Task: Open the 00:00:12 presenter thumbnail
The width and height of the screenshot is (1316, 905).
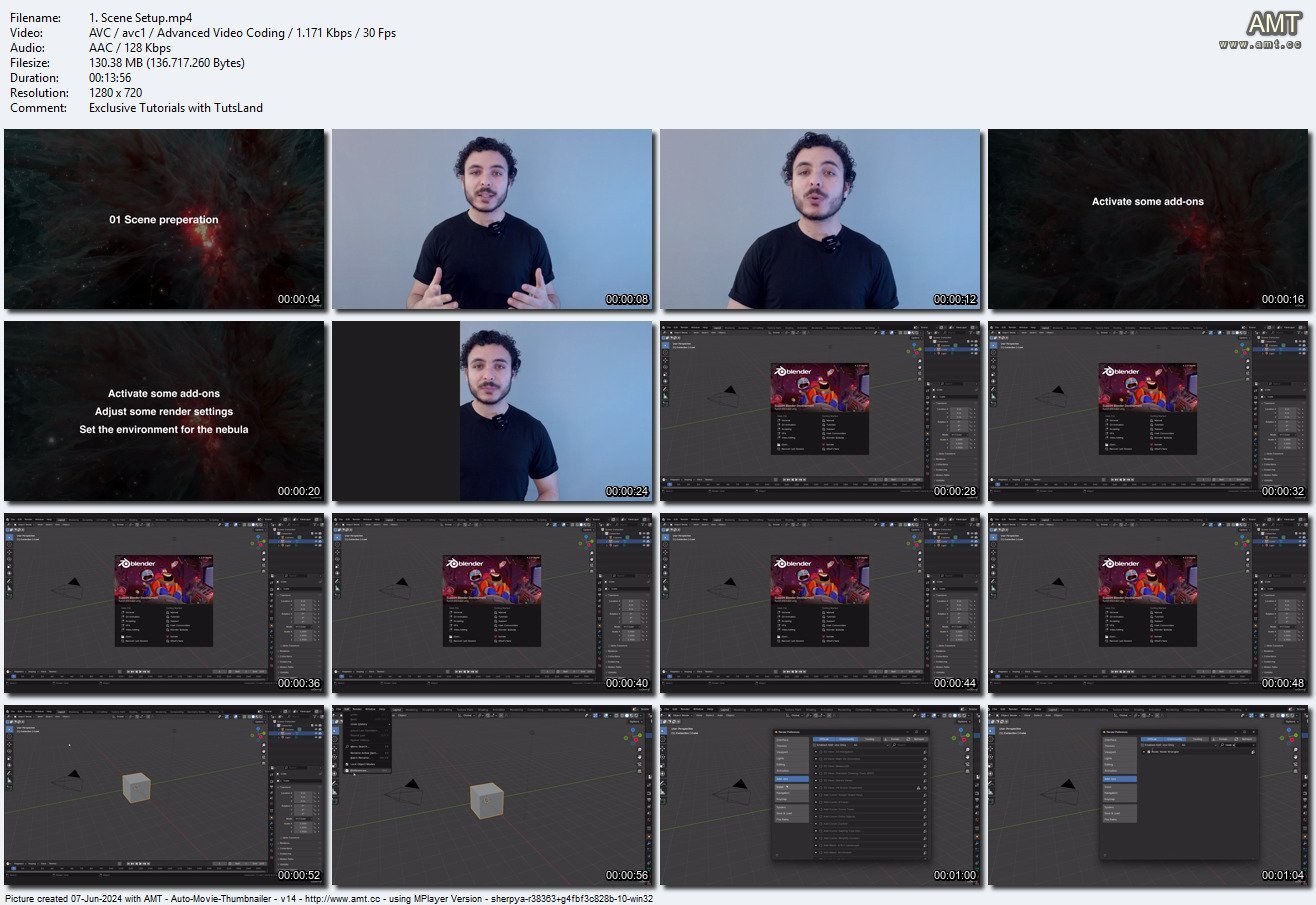Action: point(820,219)
